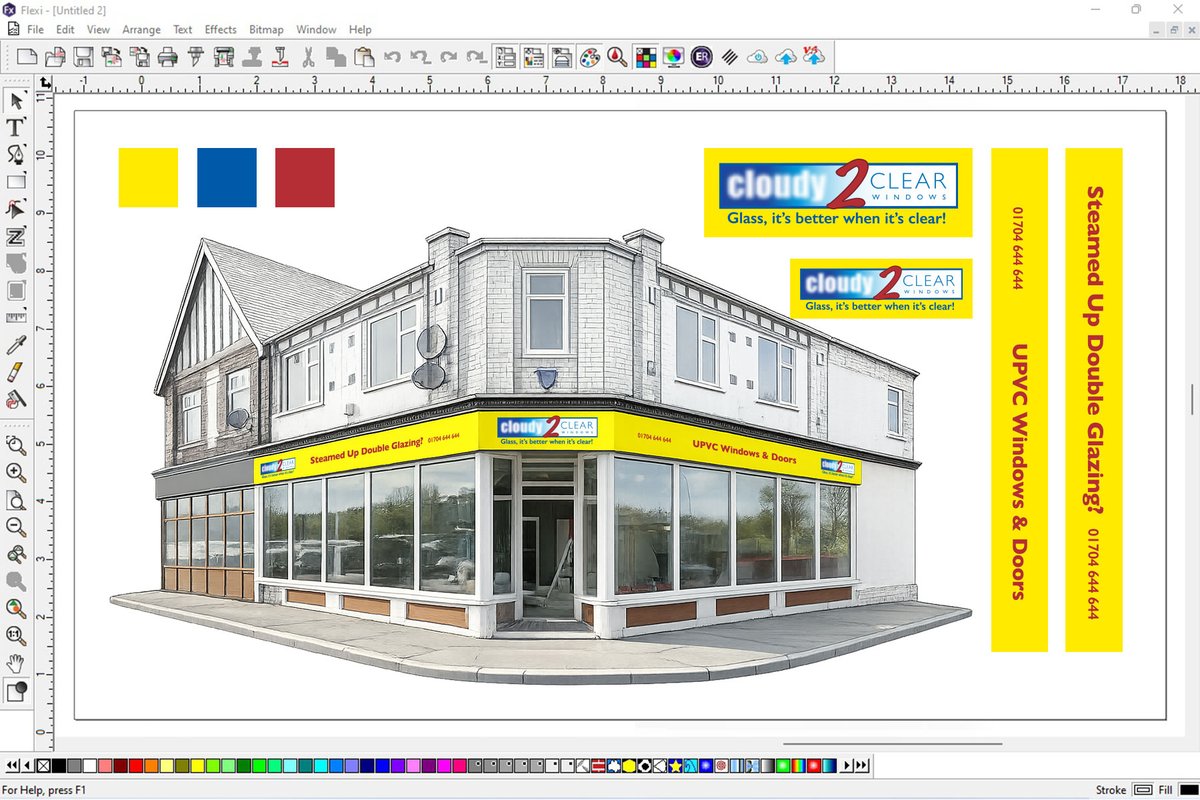1200x800 pixels.
Task: Click the color monitor profile icon
Action: 673,56
